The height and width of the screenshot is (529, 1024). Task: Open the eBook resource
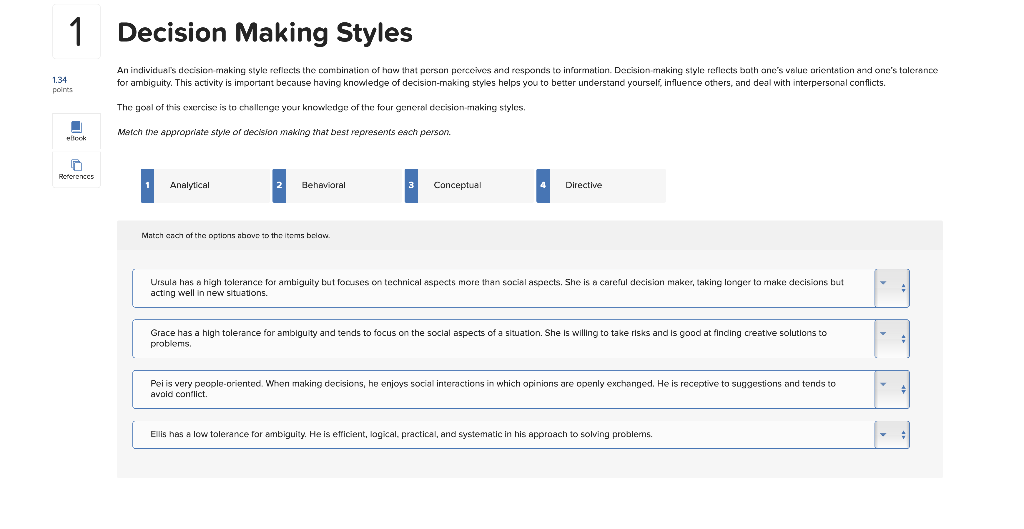pyautogui.click(x=76, y=131)
